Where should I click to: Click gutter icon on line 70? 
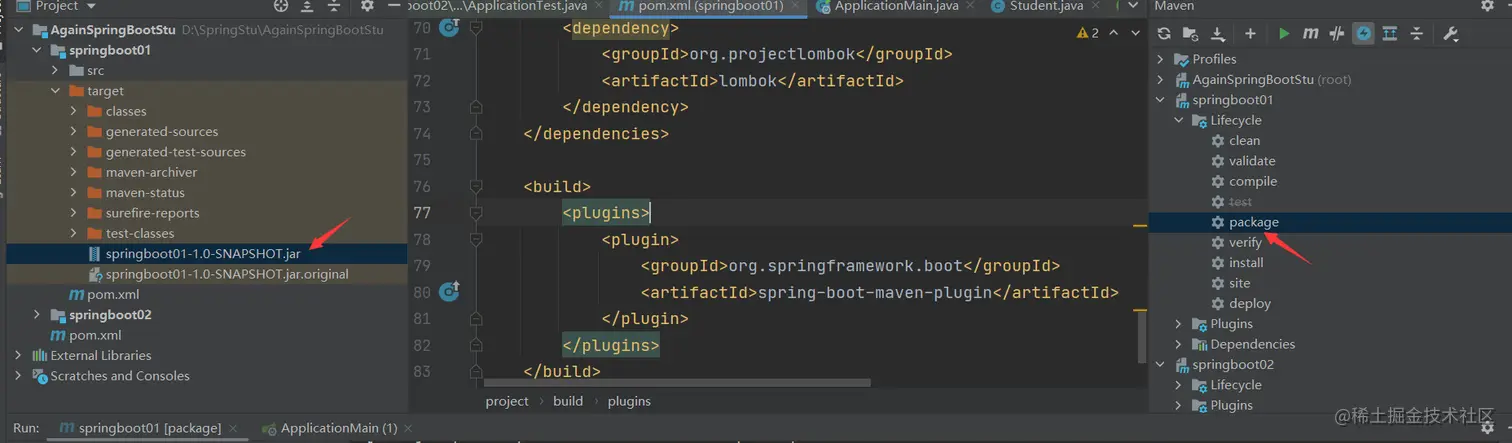tap(449, 28)
